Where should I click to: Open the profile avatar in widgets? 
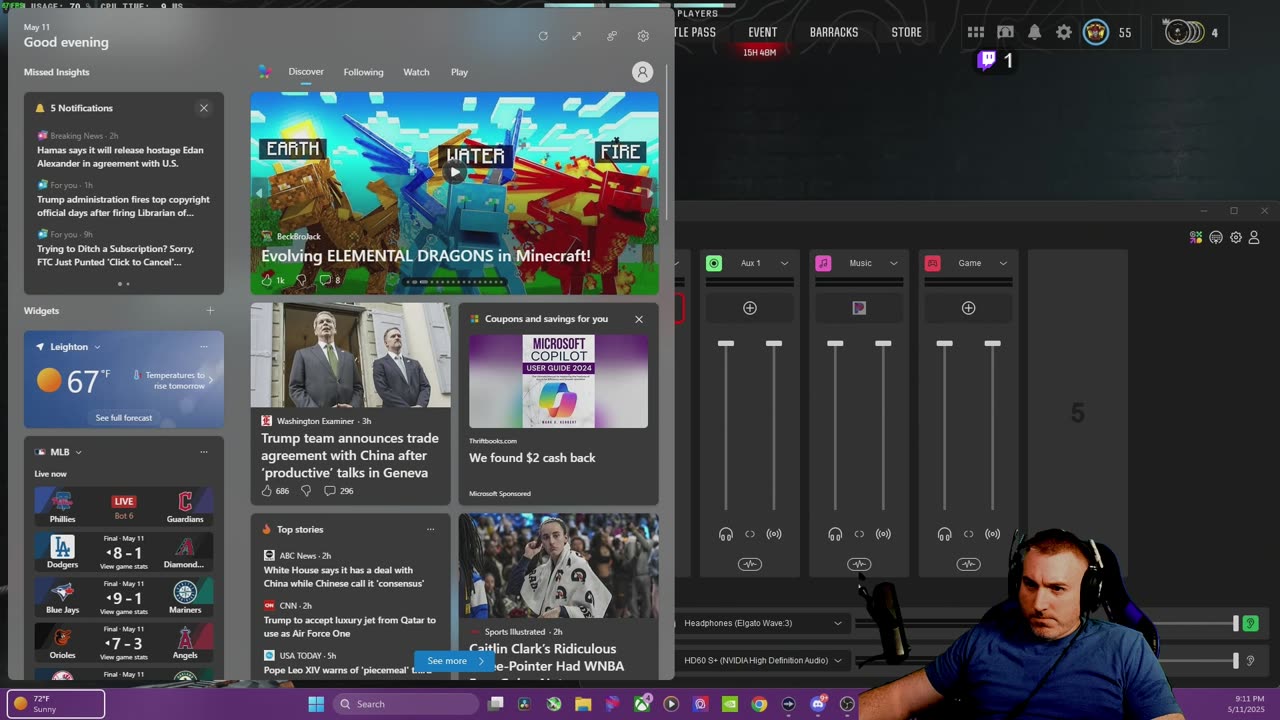(642, 72)
